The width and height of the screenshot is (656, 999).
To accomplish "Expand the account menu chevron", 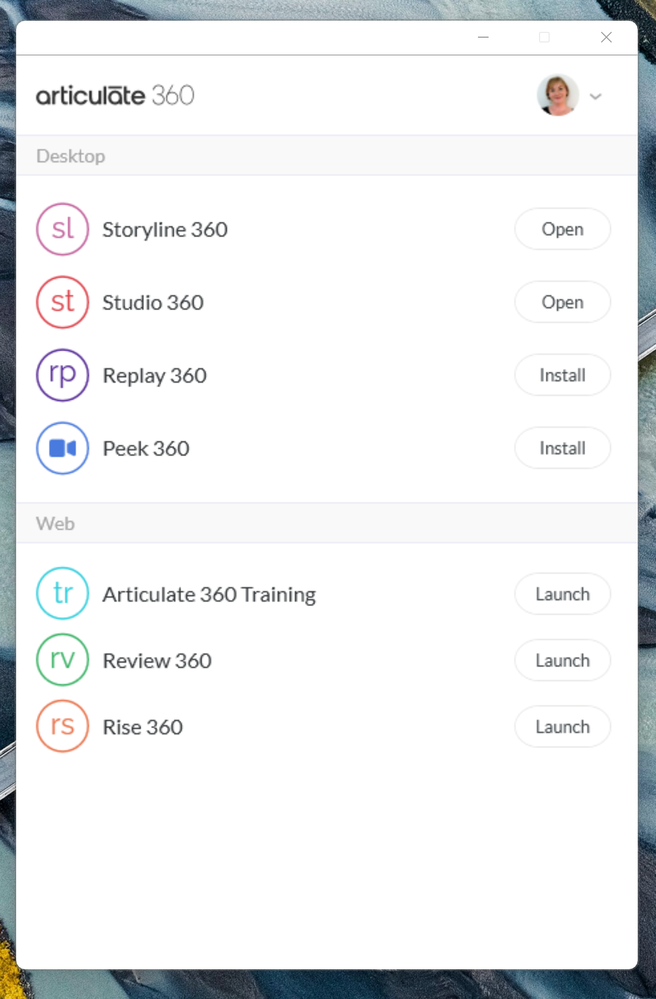I will coord(595,97).
